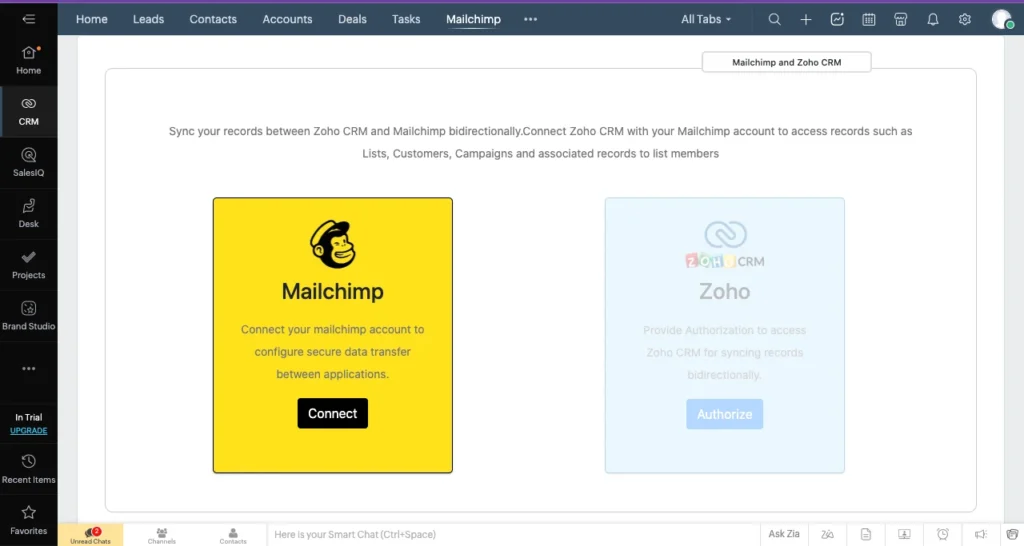Open Channels in bottom bar
The width and height of the screenshot is (1024, 546).
161,535
